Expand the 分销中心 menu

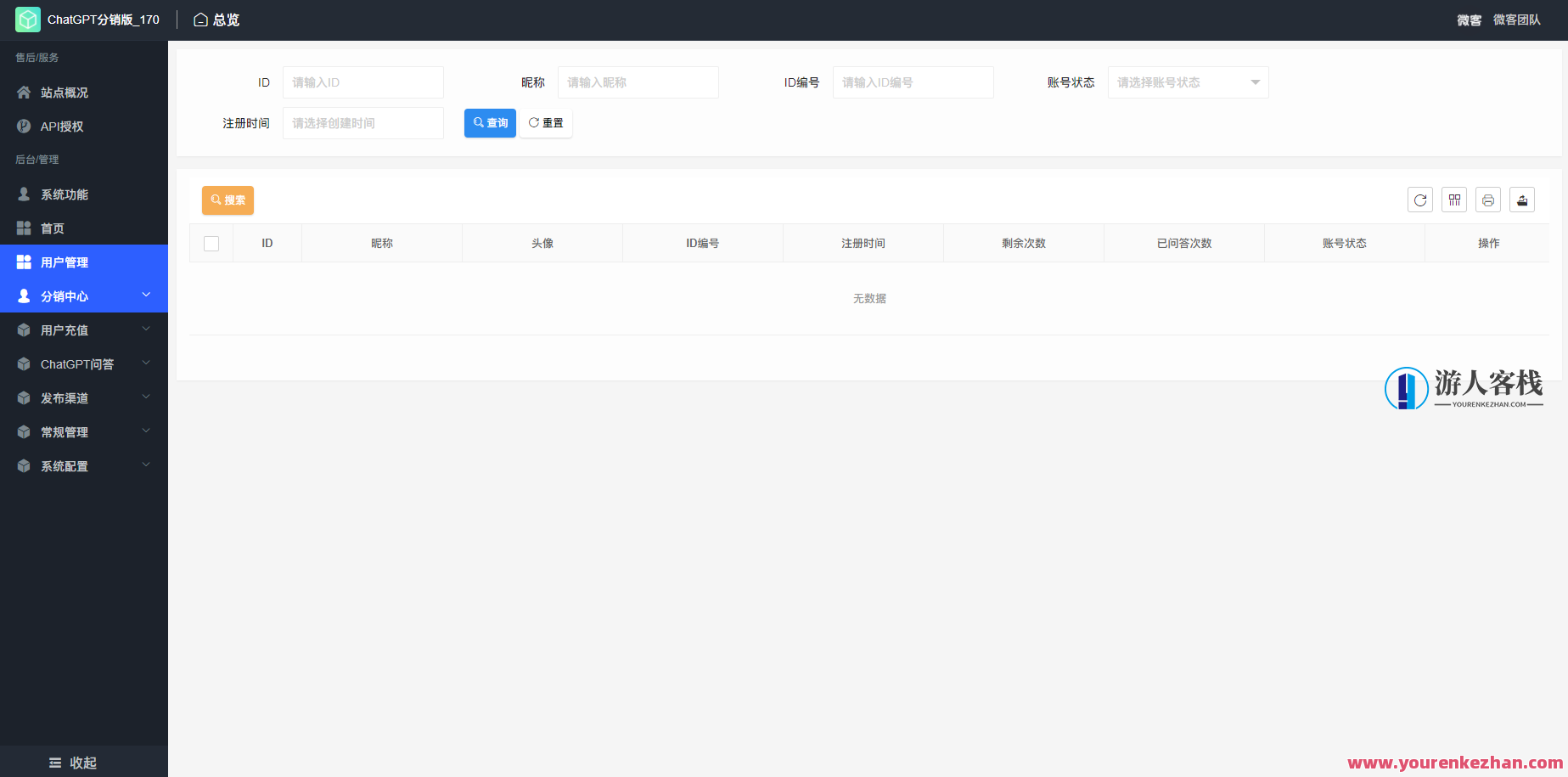(65, 296)
